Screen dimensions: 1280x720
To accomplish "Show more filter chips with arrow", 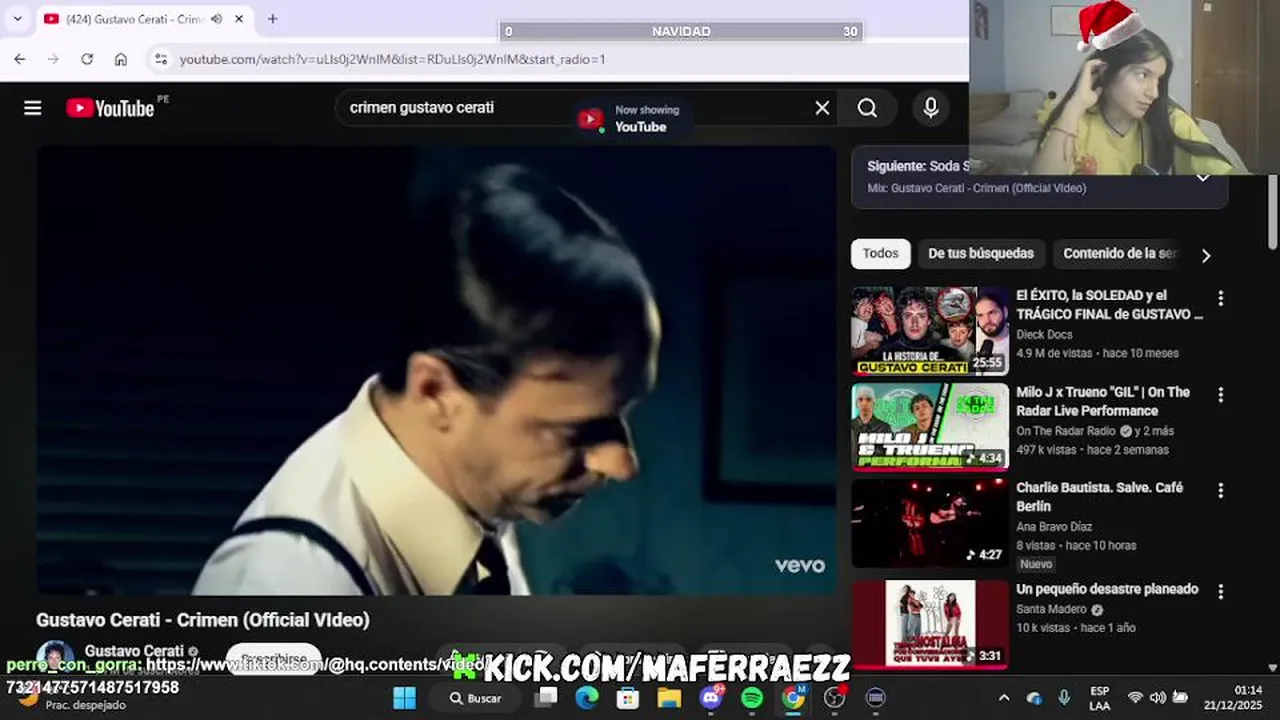I will coord(1206,255).
